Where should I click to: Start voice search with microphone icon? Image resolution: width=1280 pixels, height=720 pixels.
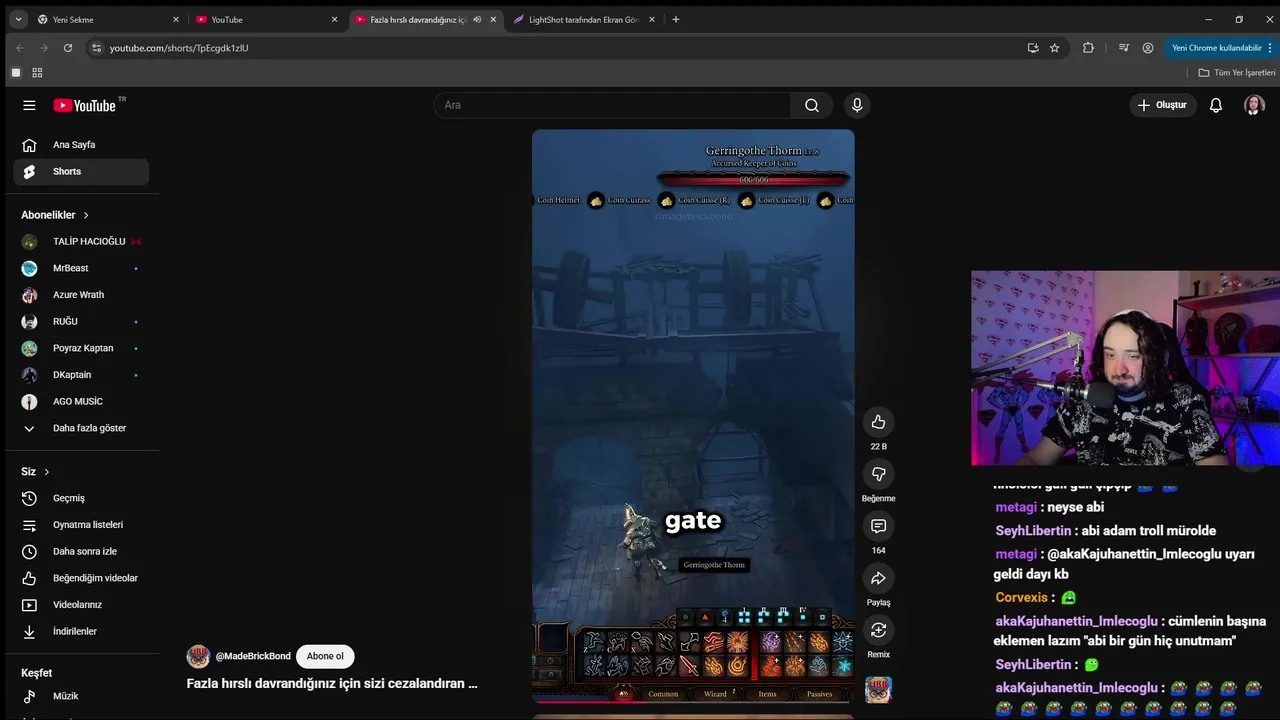857,105
